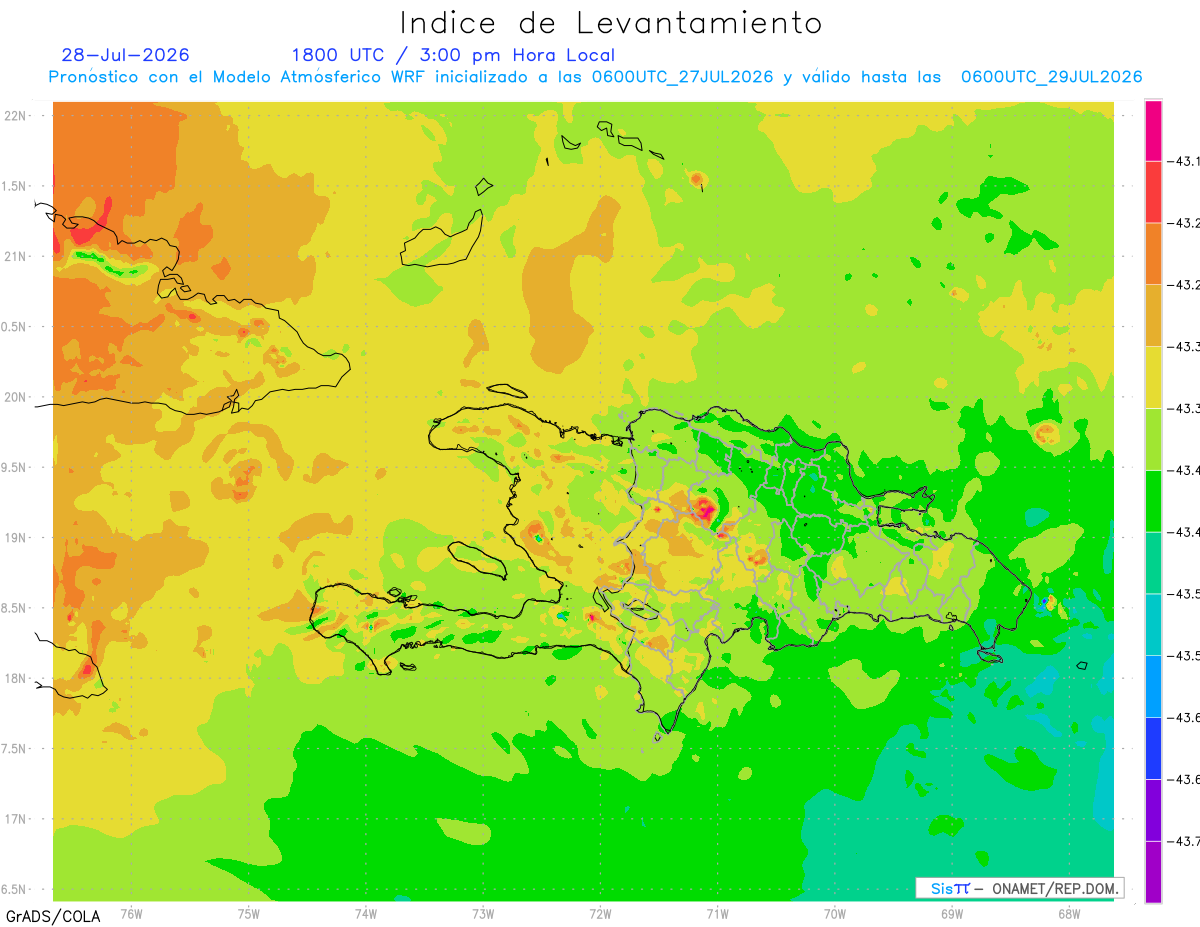Click the "74W" longitude label

pyautogui.click(x=366, y=913)
